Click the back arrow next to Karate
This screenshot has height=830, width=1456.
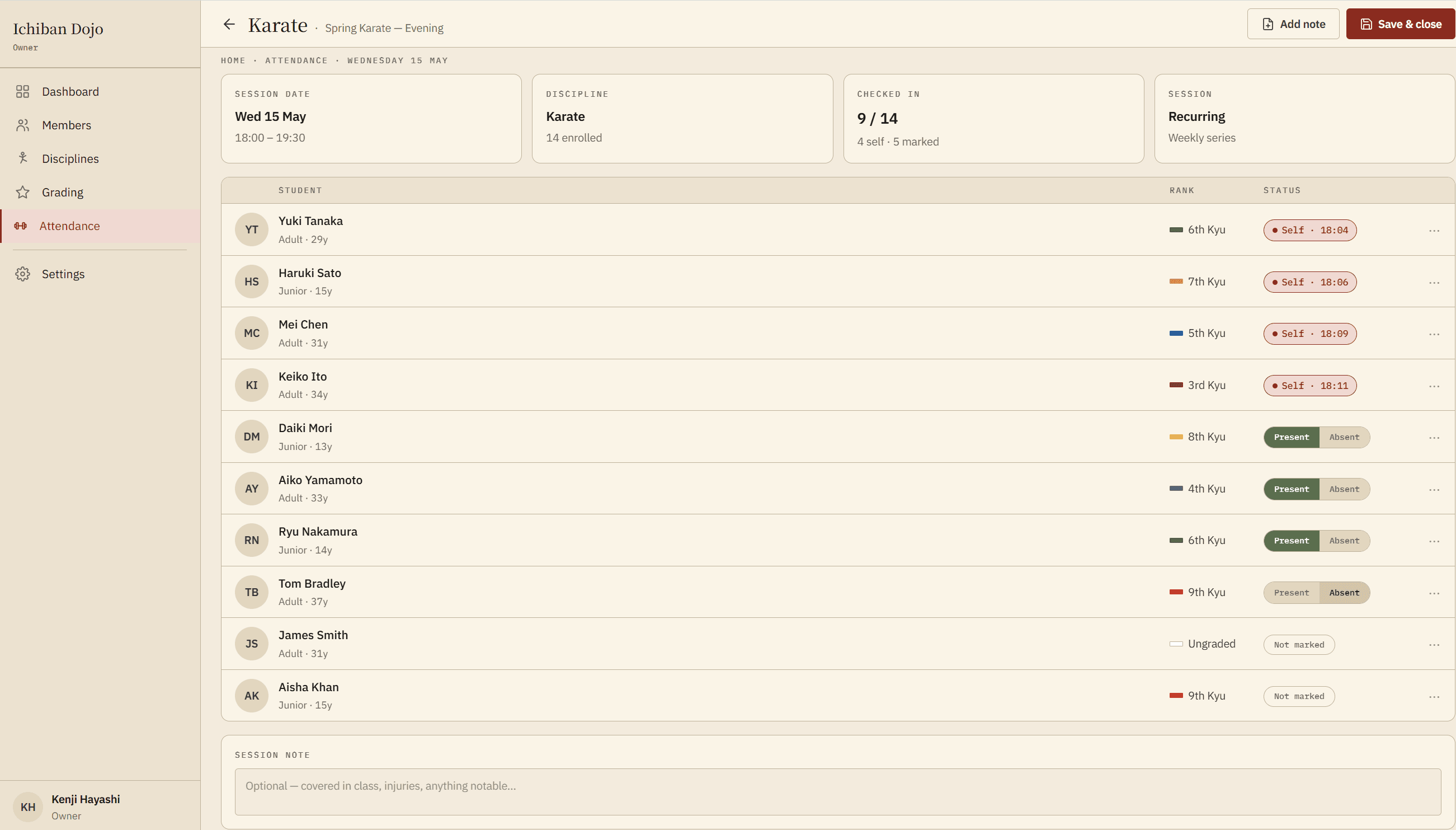229,24
